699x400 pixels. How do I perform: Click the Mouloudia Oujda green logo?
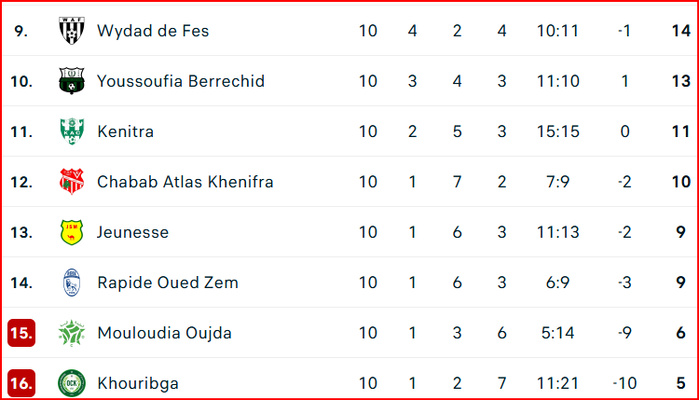[x=71, y=333]
